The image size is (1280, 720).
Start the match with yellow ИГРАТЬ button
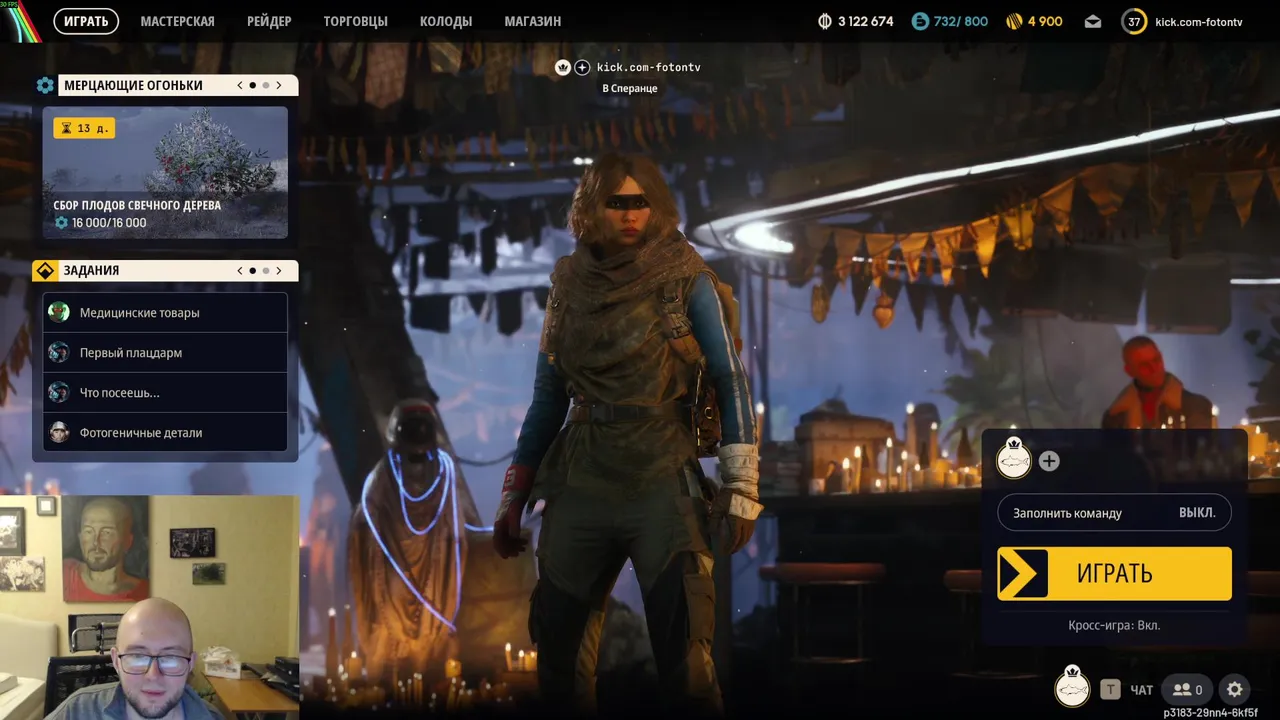[x=1114, y=573]
